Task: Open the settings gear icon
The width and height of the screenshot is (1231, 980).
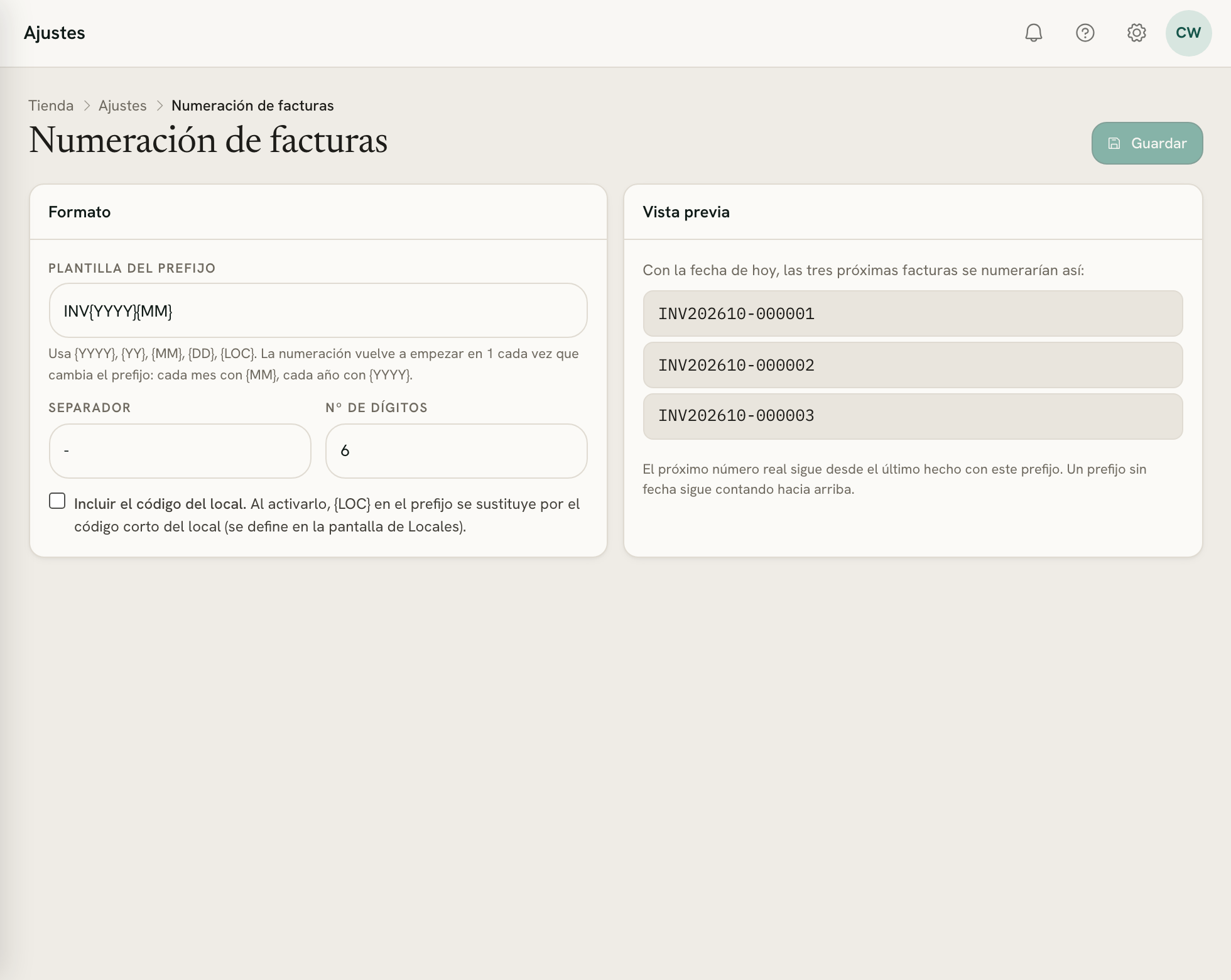Action: 1137,33
